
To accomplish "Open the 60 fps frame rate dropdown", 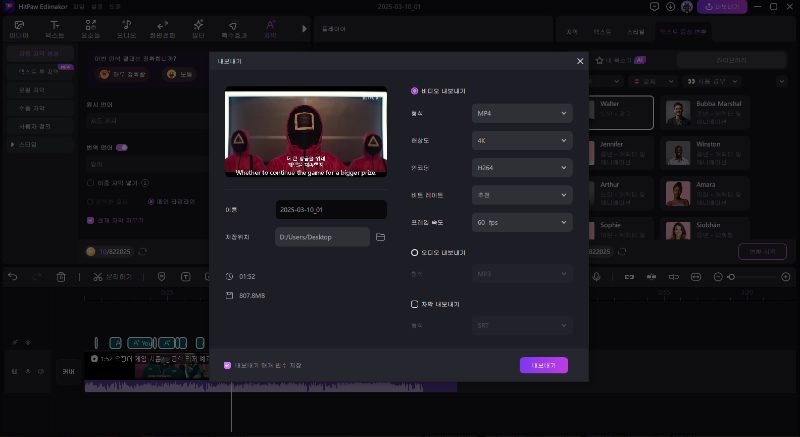I will [521, 221].
